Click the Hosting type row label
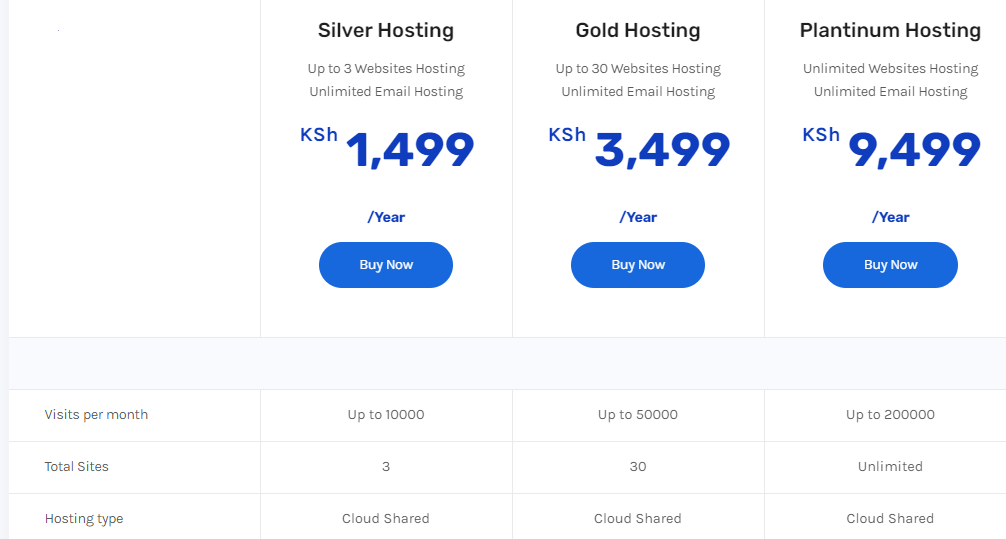 click(x=83, y=518)
